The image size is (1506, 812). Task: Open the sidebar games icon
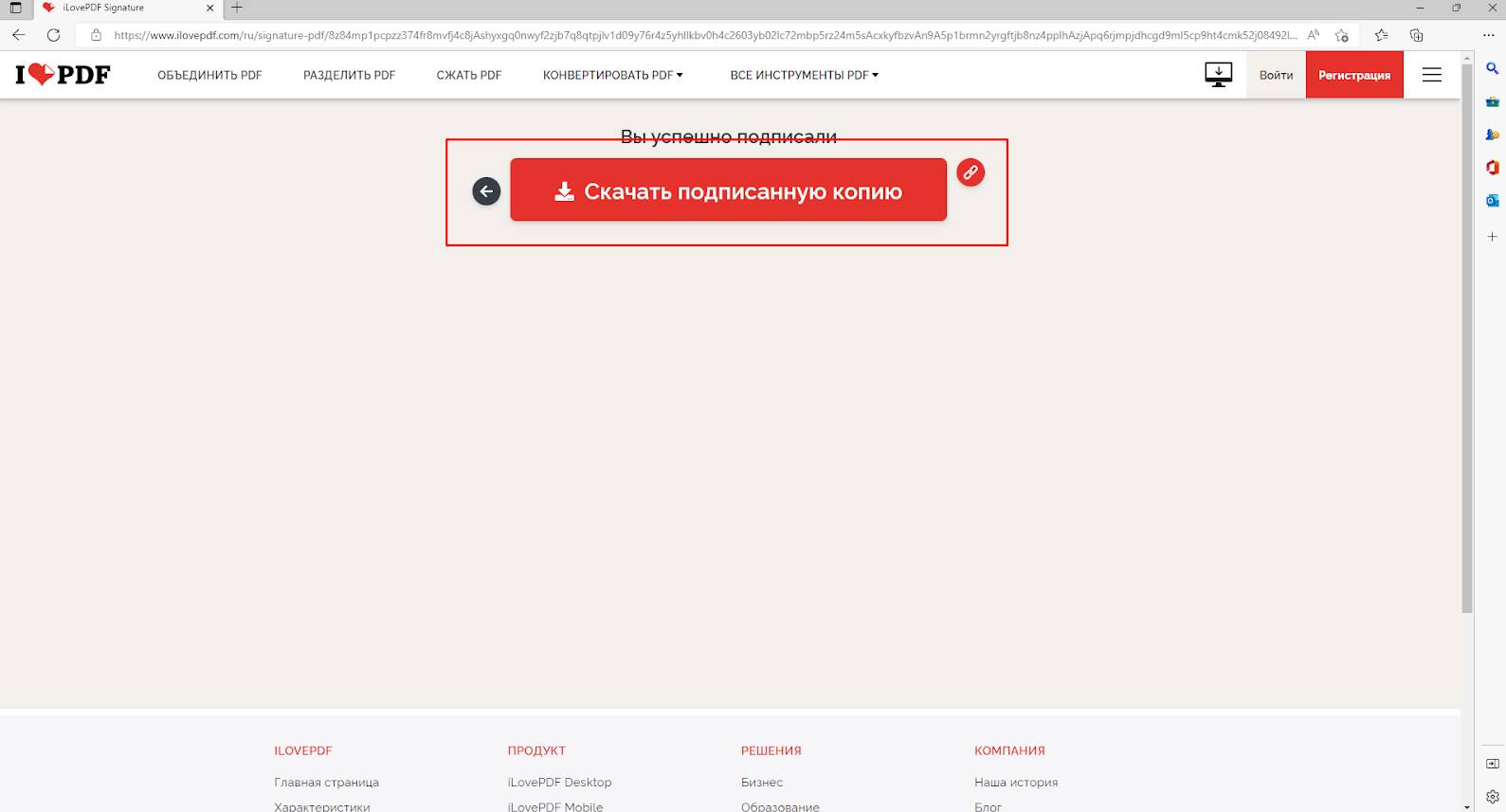tap(1492, 135)
